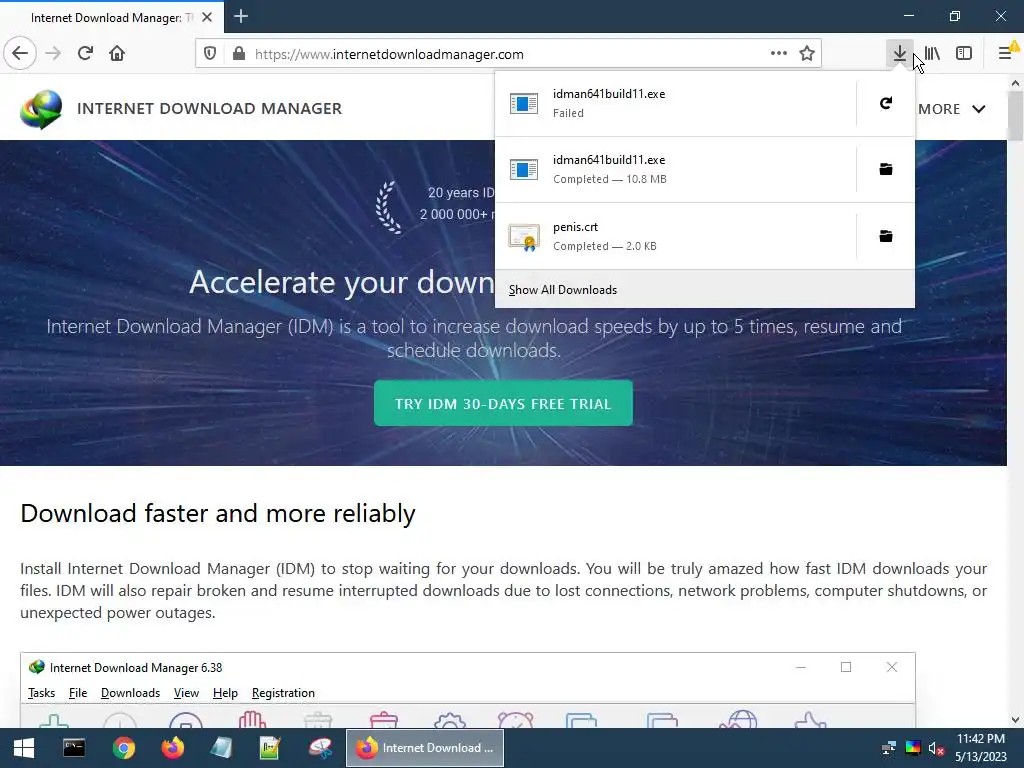This screenshot has width=1024, height=768.
Task: Click the muted volume tray icon
Action: (x=936, y=748)
